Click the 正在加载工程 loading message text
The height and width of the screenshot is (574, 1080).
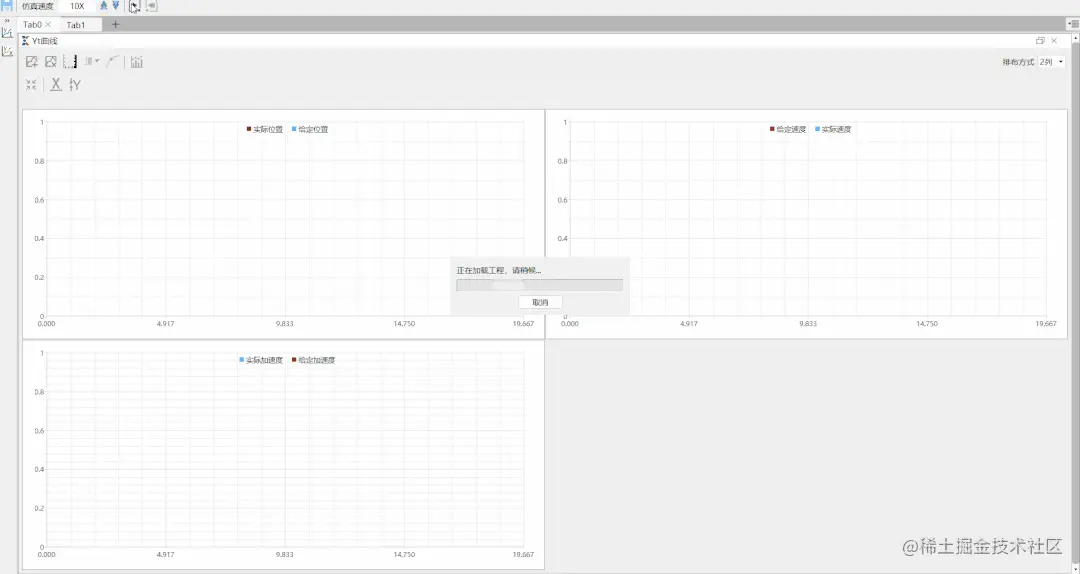[499, 271]
